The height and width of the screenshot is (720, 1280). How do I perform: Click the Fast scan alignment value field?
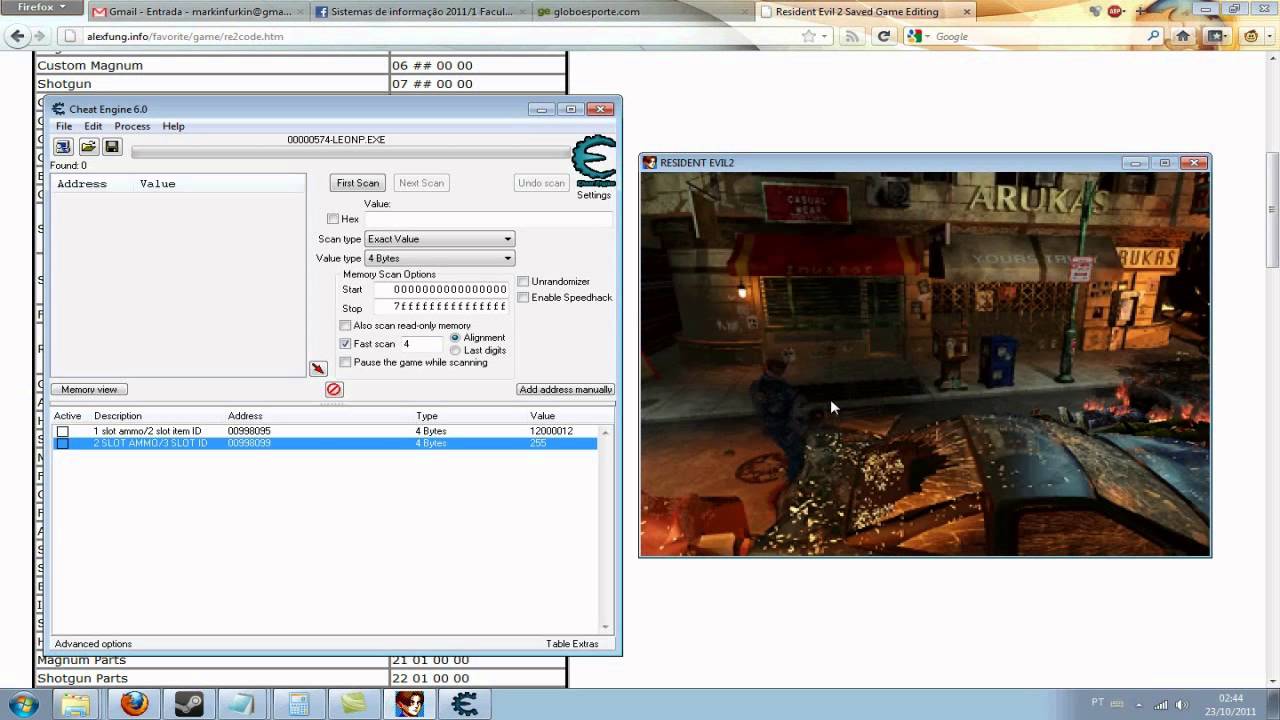click(422, 344)
